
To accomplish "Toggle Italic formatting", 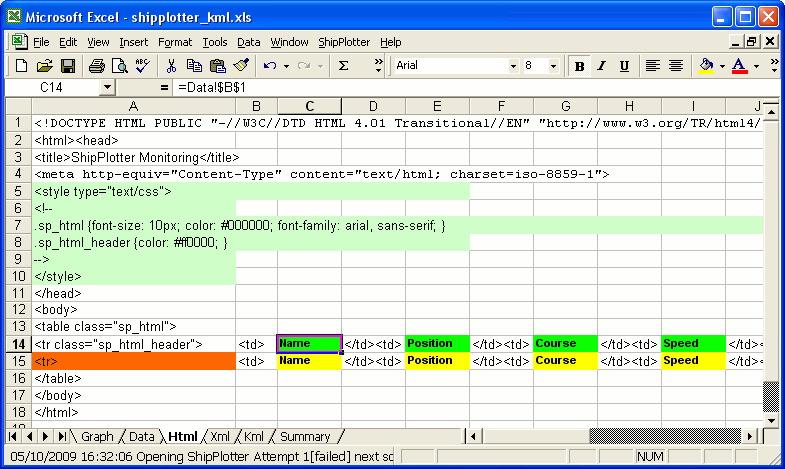I will click(x=602, y=66).
